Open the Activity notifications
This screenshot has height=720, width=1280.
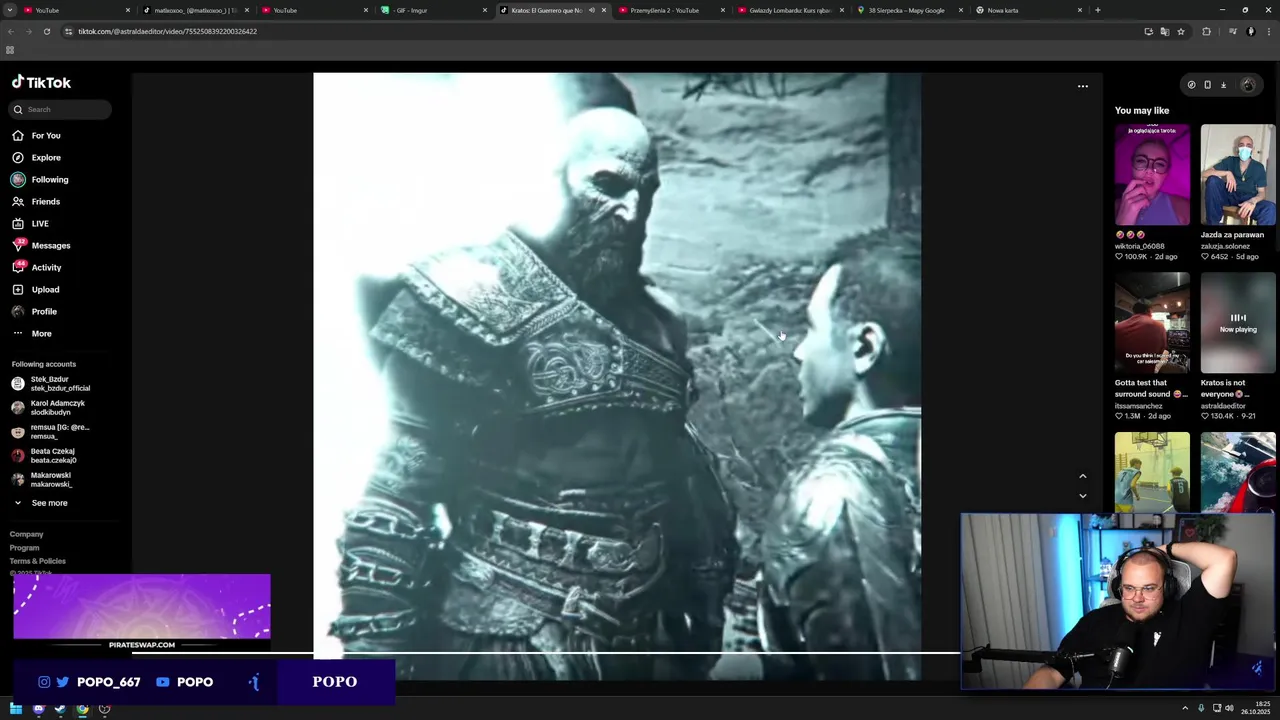pyautogui.click(x=37, y=267)
